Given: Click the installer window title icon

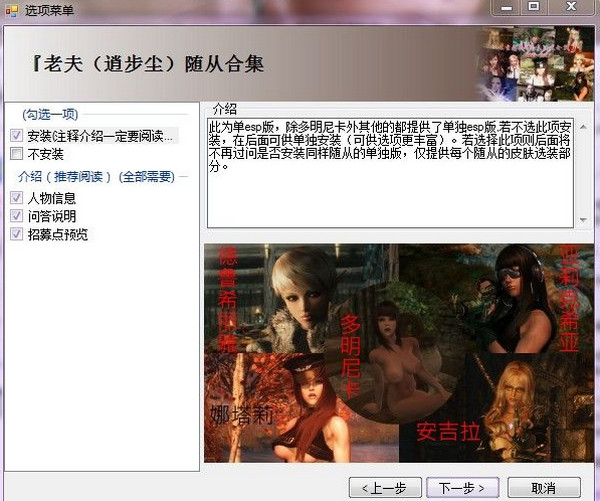Looking at the screenshot, I should 11,10.
